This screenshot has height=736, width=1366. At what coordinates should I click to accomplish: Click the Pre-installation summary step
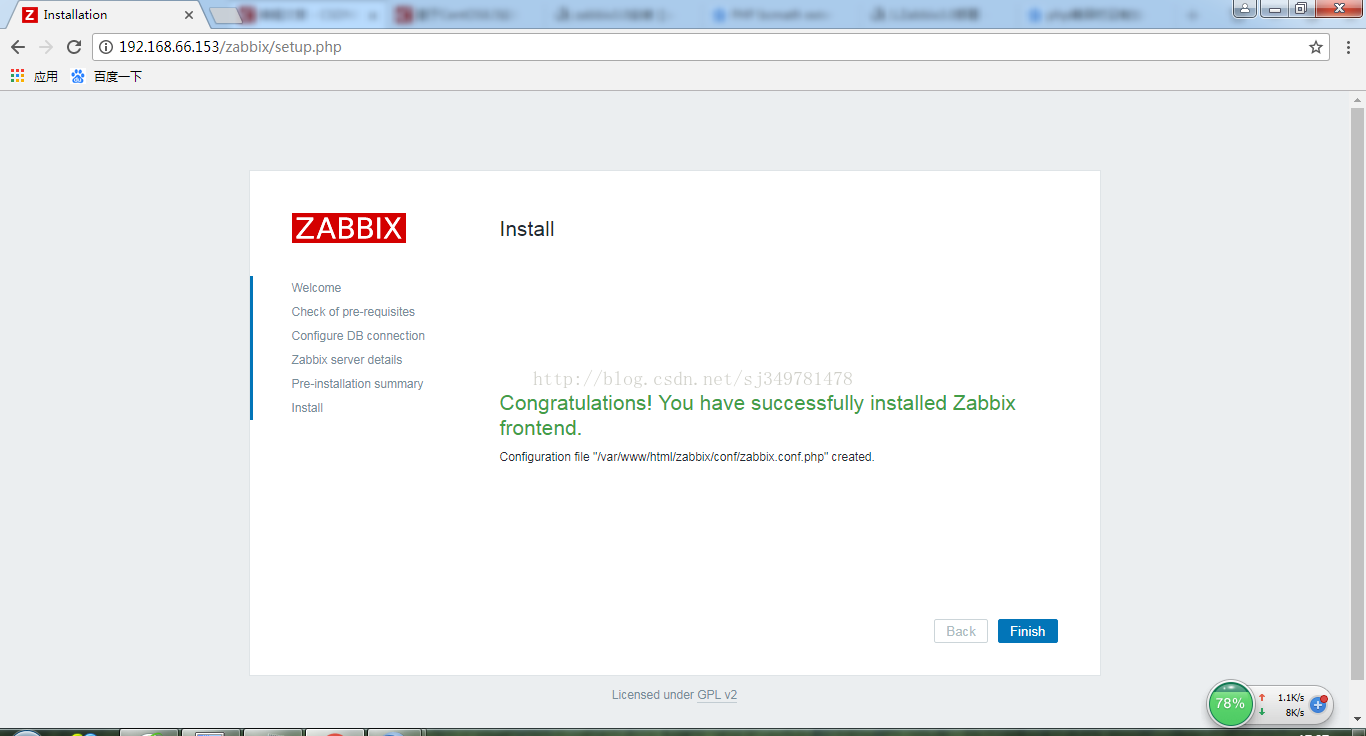tap(357, 384)
